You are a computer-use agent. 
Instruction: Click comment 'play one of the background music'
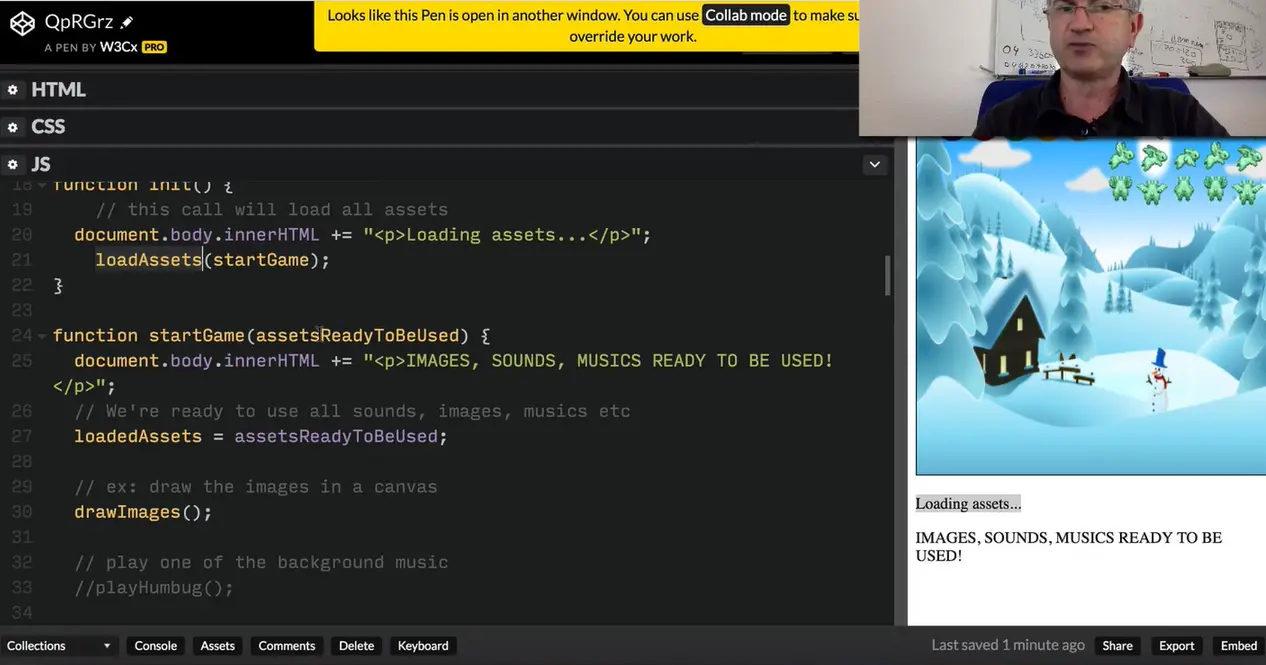click(x=261, y=562)
